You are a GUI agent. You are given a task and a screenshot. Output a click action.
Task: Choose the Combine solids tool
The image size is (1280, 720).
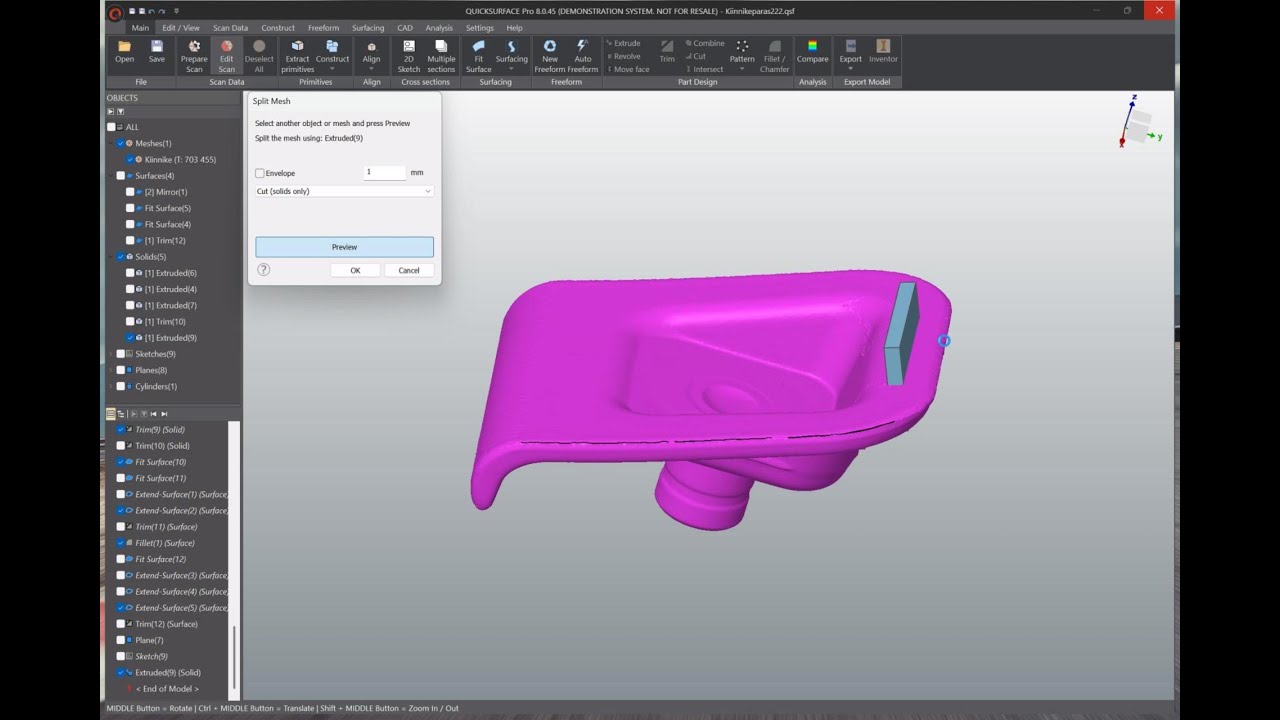tap(706, 44)
